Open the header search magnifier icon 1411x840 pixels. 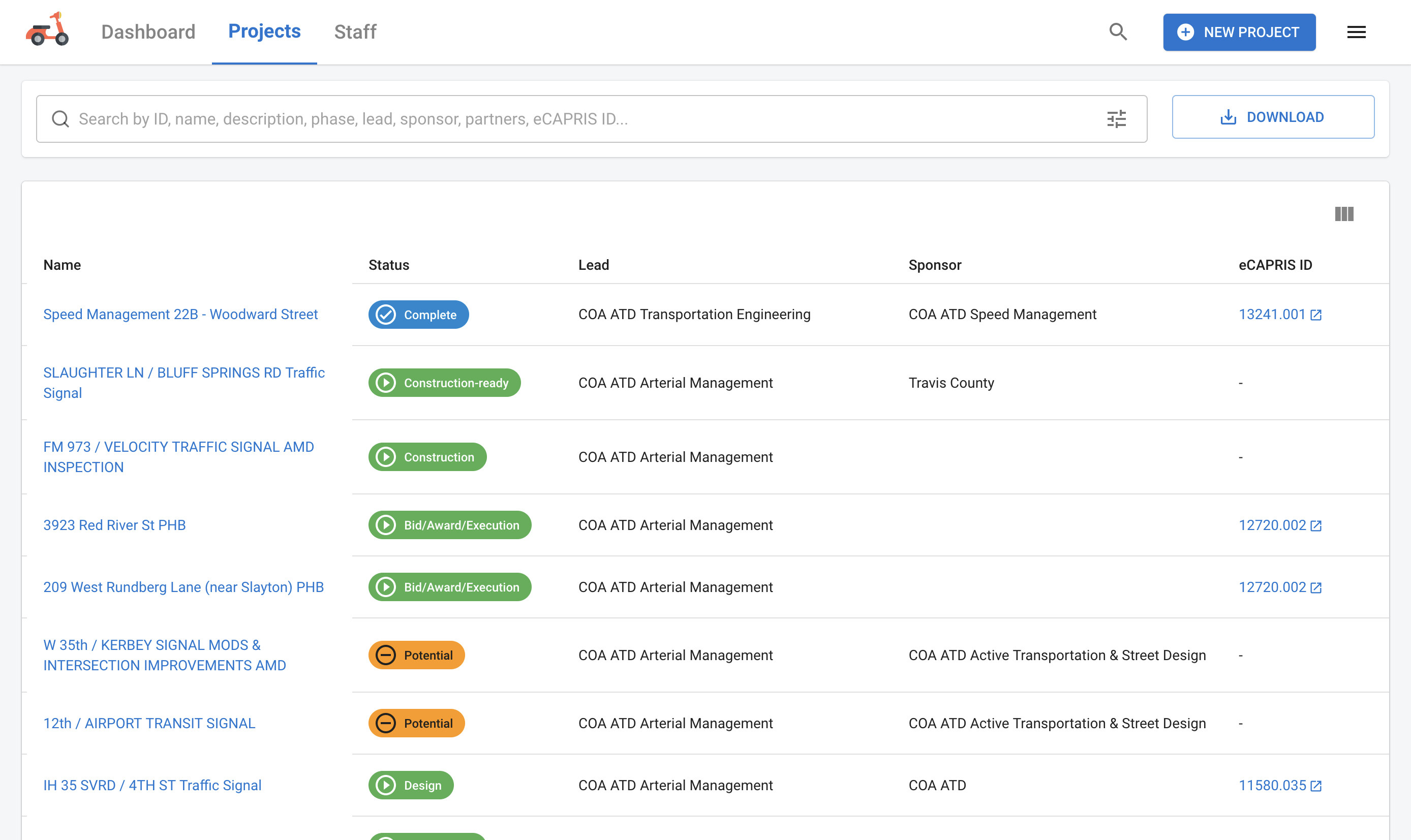1118,32
